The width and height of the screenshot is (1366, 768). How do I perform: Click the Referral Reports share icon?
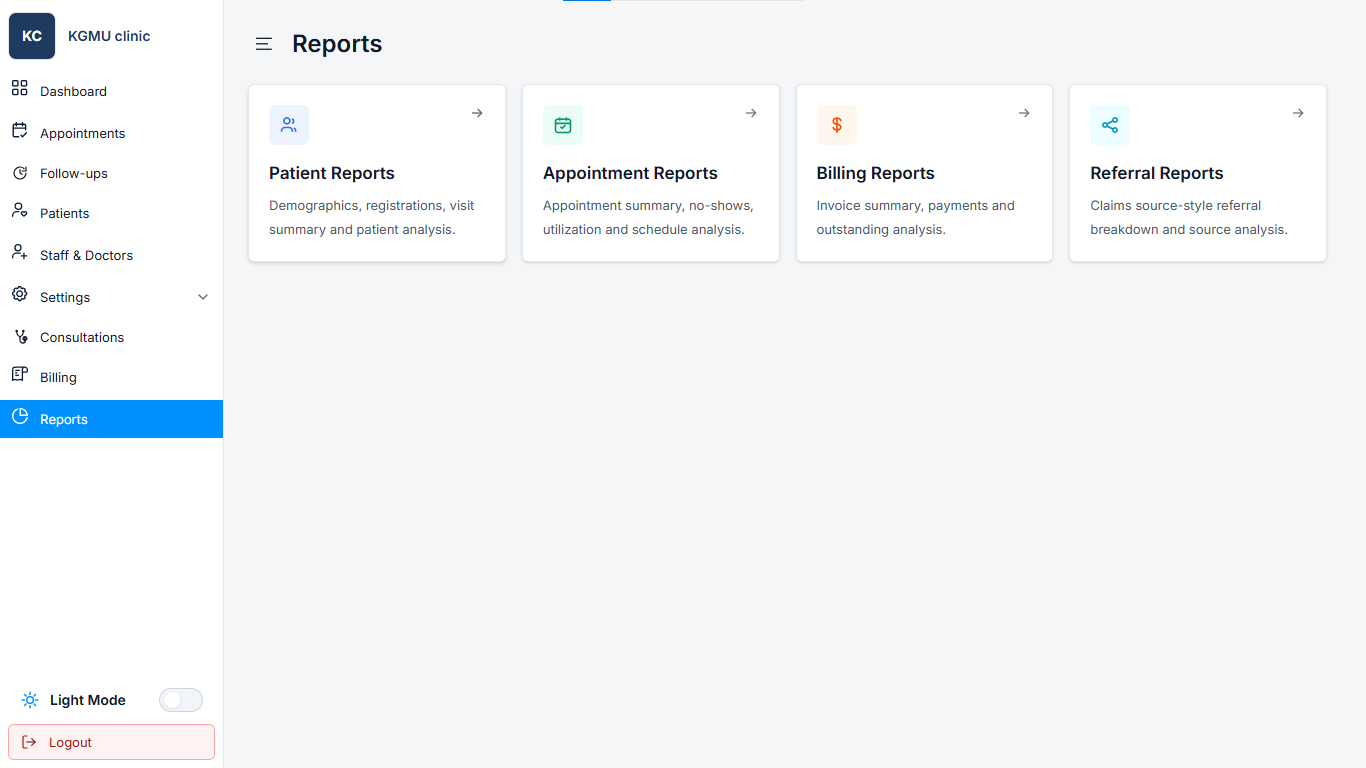pyautogui.click(x=1110, y=125)
